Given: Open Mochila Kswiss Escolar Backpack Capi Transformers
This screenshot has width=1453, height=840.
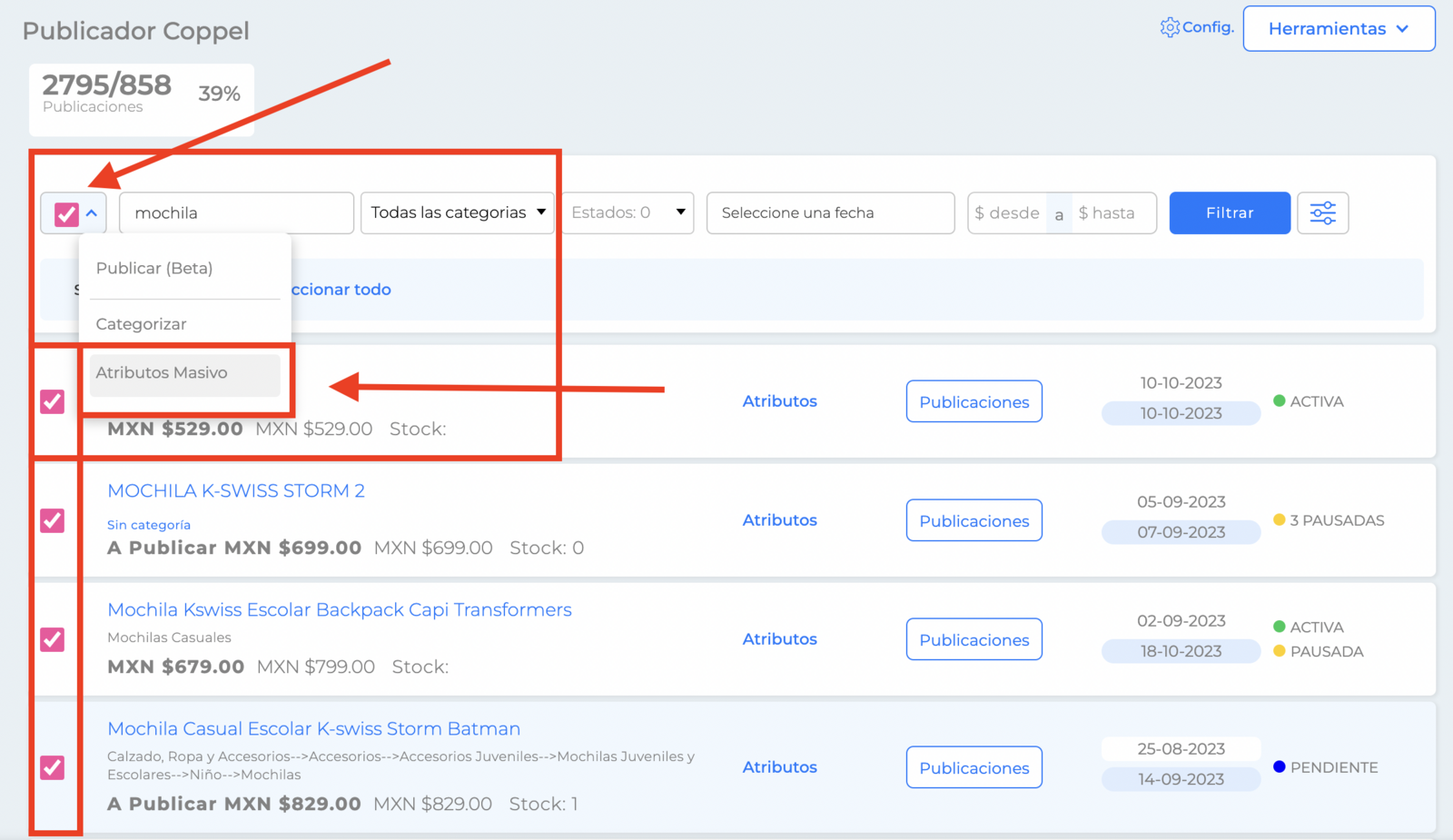Looking at the screenshot, I should click(x=340, y=610).
